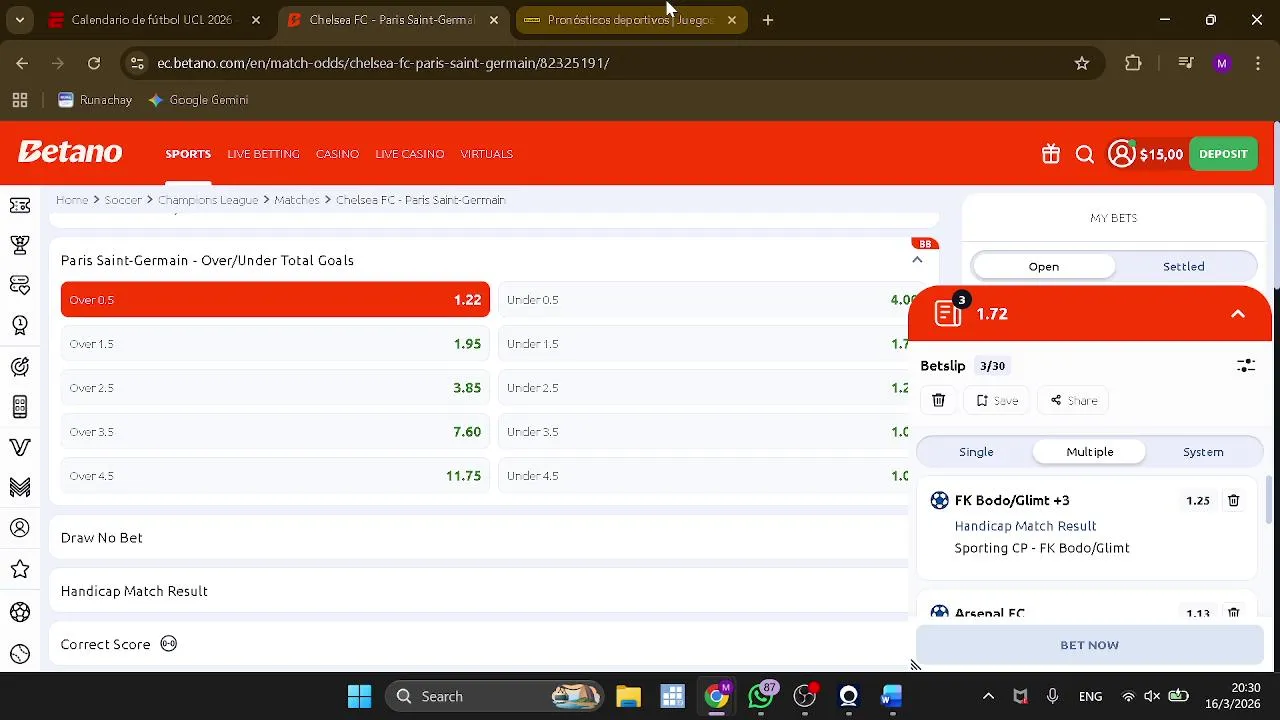Click the Bet Builder BB badge
1280x720 pixels.
[925, 244]
